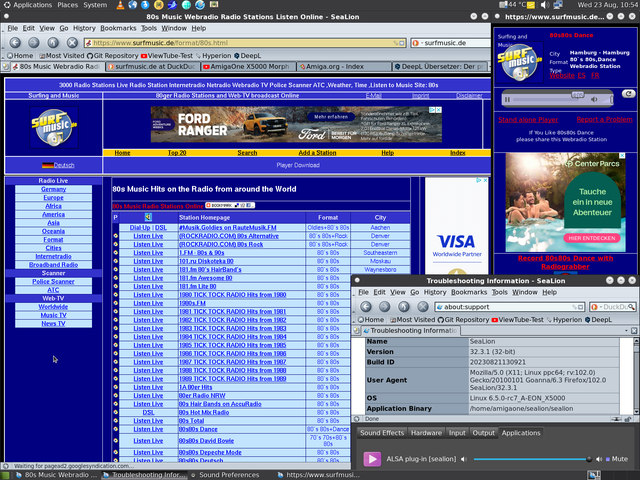
Task: Click Forward arrow in Troubleshooting Information window
Action: 384,307
